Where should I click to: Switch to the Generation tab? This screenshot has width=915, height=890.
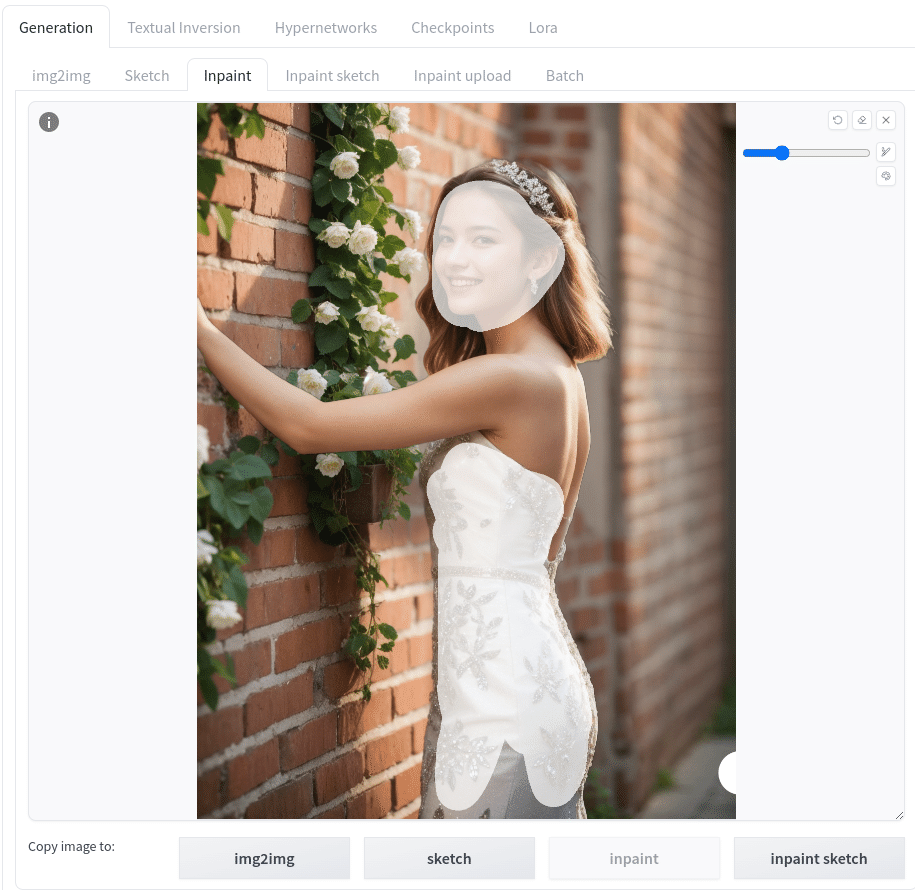pyautogui.click(x=56, y=27)
